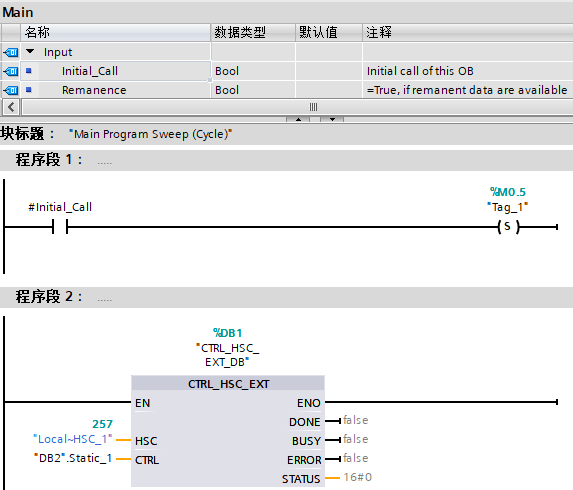
Task: Click the 默认值 column header
Action: (x=329, y=33)
